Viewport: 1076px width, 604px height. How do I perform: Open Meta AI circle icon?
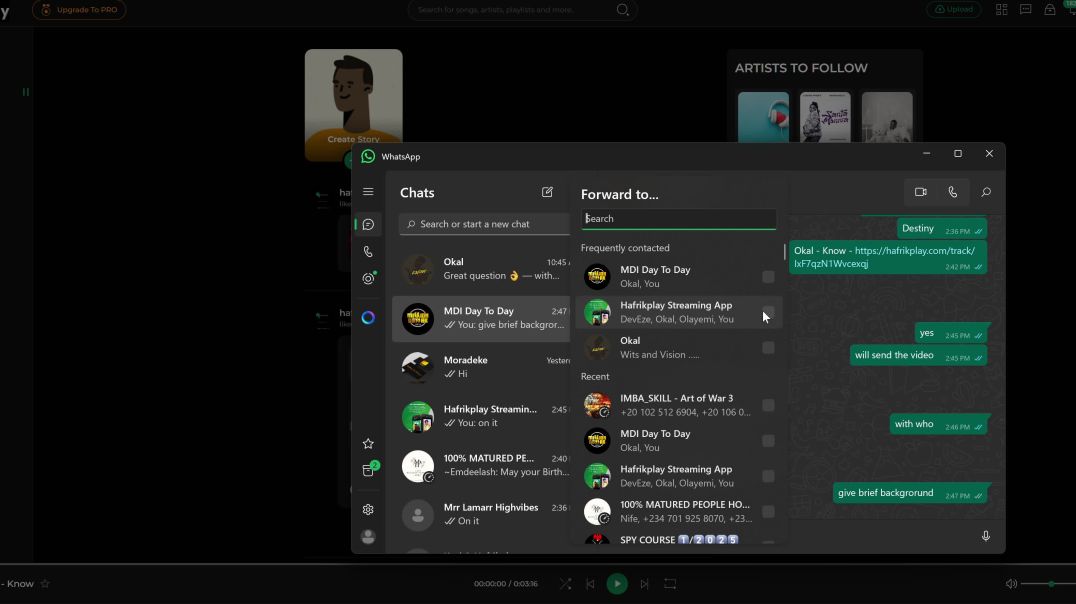point(369,318)
